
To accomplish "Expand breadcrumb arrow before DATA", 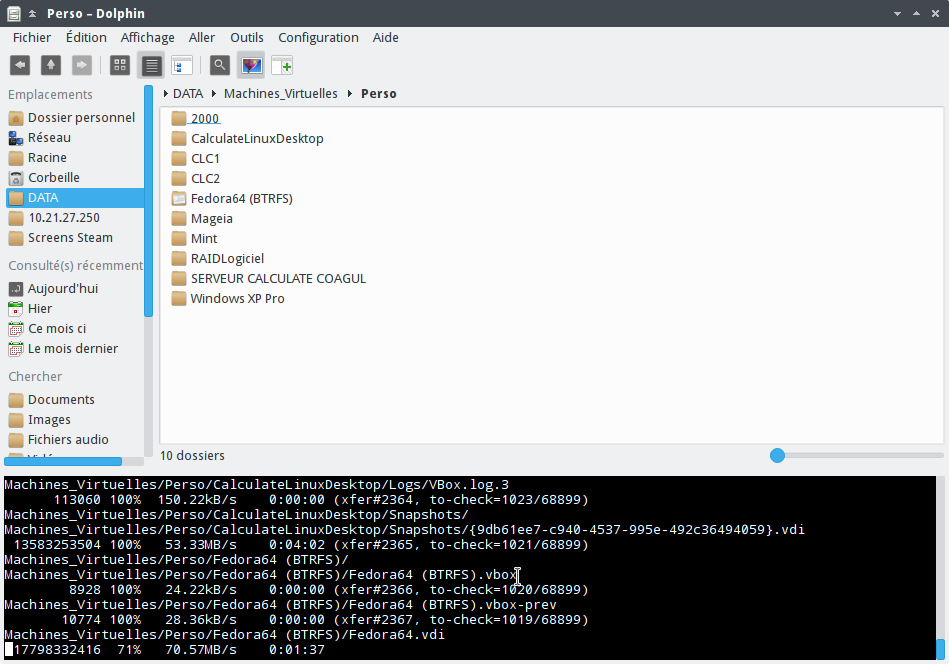I will [x=166, y=94].
